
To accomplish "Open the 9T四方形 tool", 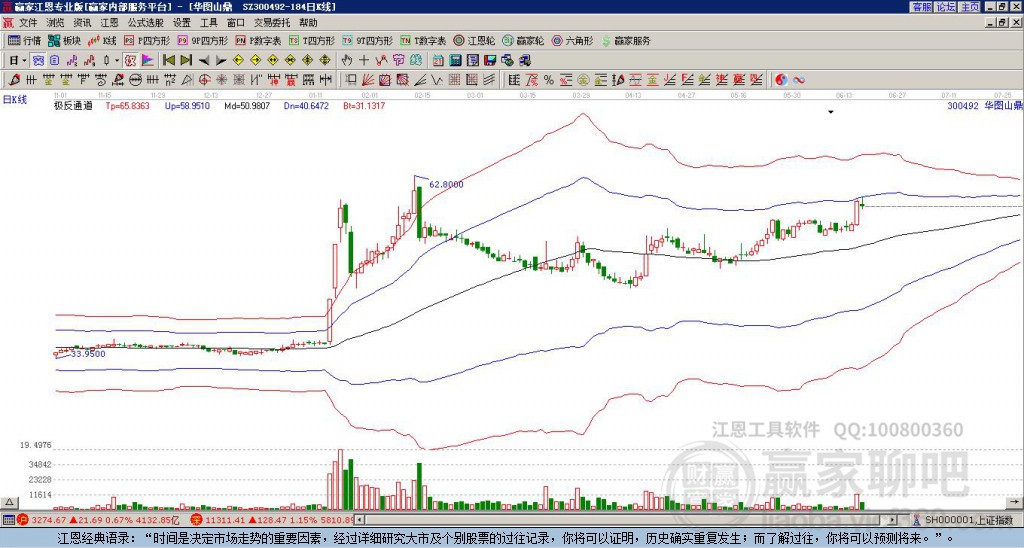I will 368,40.
